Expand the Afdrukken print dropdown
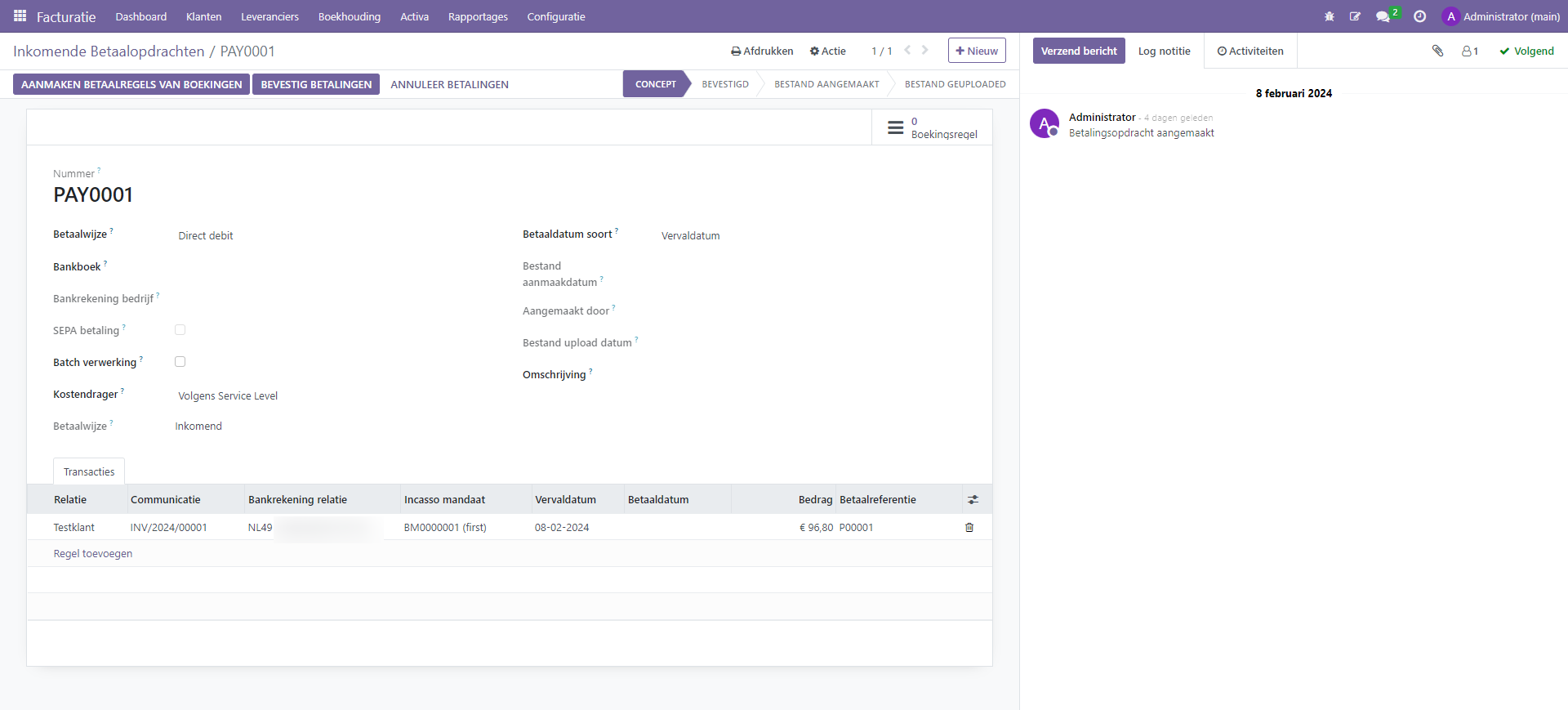 (761, 51)
